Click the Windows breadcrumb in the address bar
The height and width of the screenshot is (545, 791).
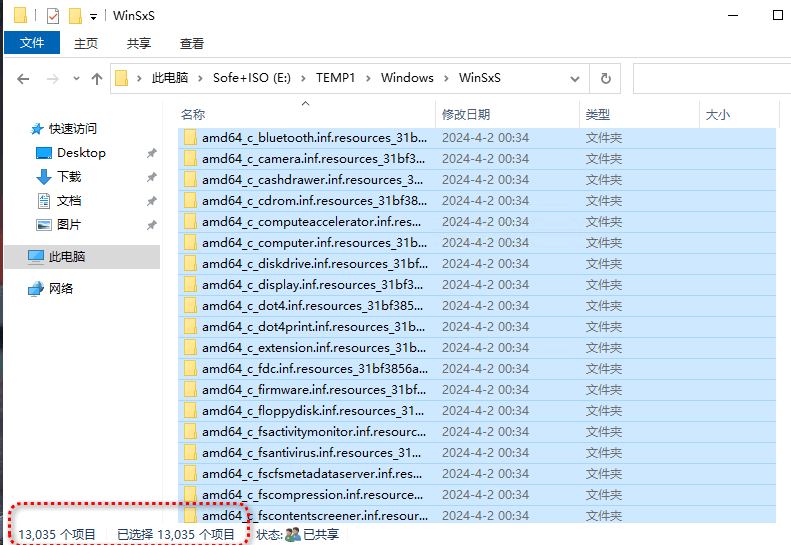(x=407, y=78)
